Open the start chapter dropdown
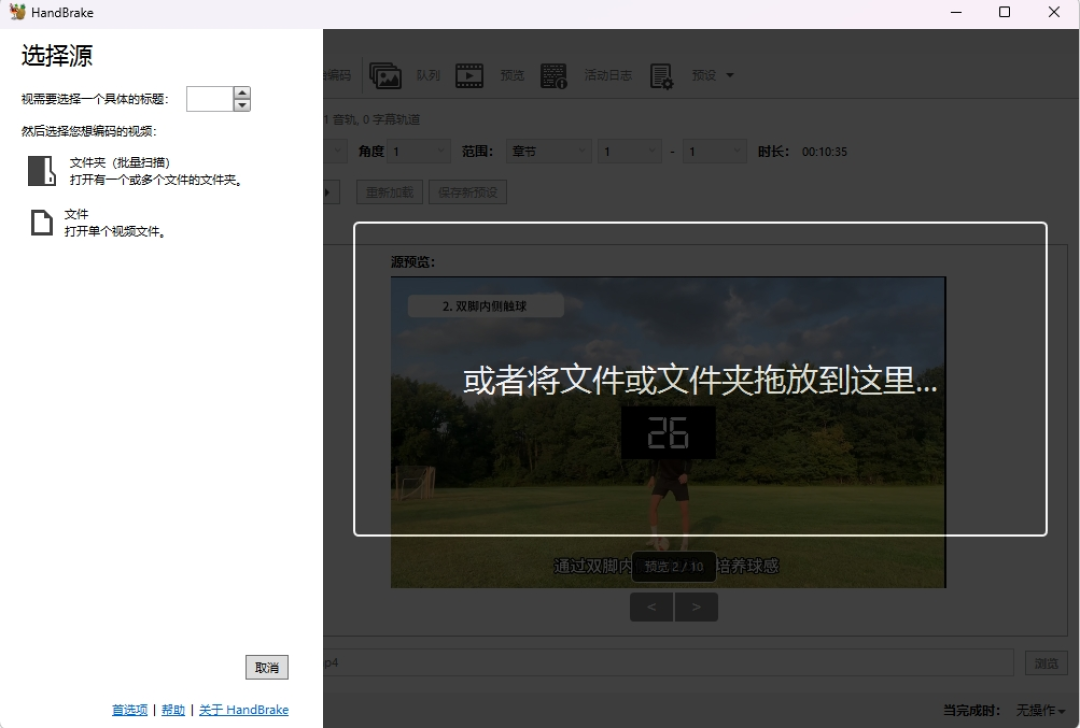Image resolution: width=1080 pixels, height=728 pixels. point(630,151)
